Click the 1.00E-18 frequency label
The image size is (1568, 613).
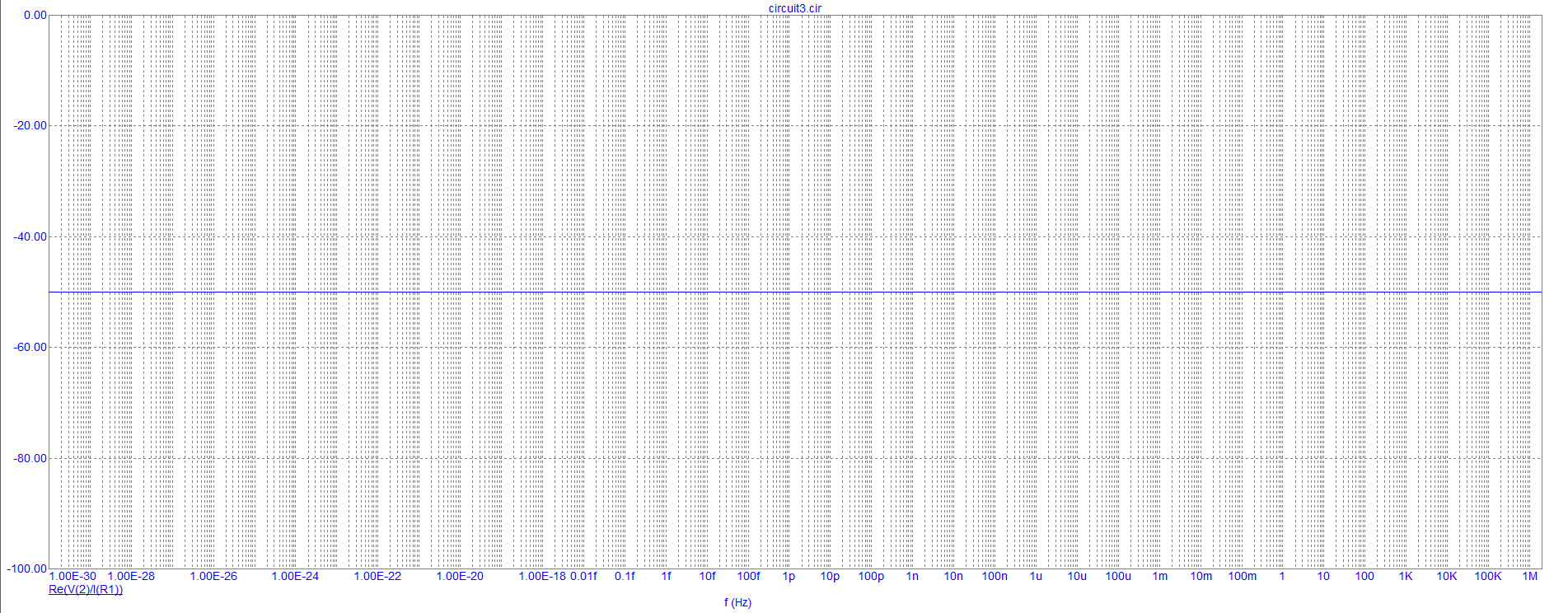pos(542,576)
